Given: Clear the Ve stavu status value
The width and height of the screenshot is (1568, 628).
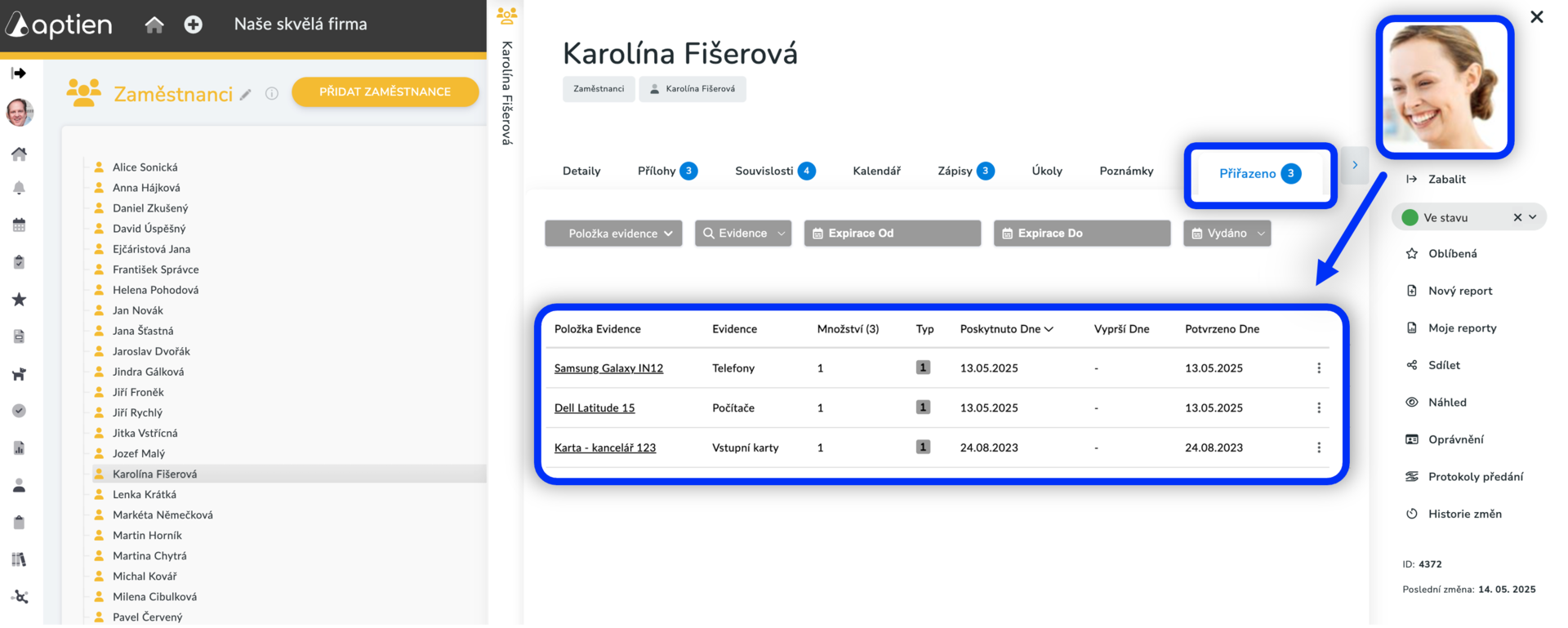Looking at the screenshot, I should 1517,217.
